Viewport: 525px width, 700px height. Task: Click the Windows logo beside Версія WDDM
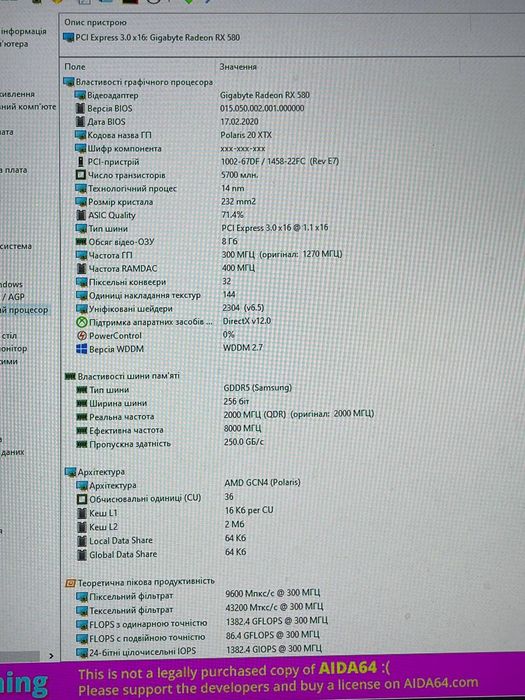[82, 349]
